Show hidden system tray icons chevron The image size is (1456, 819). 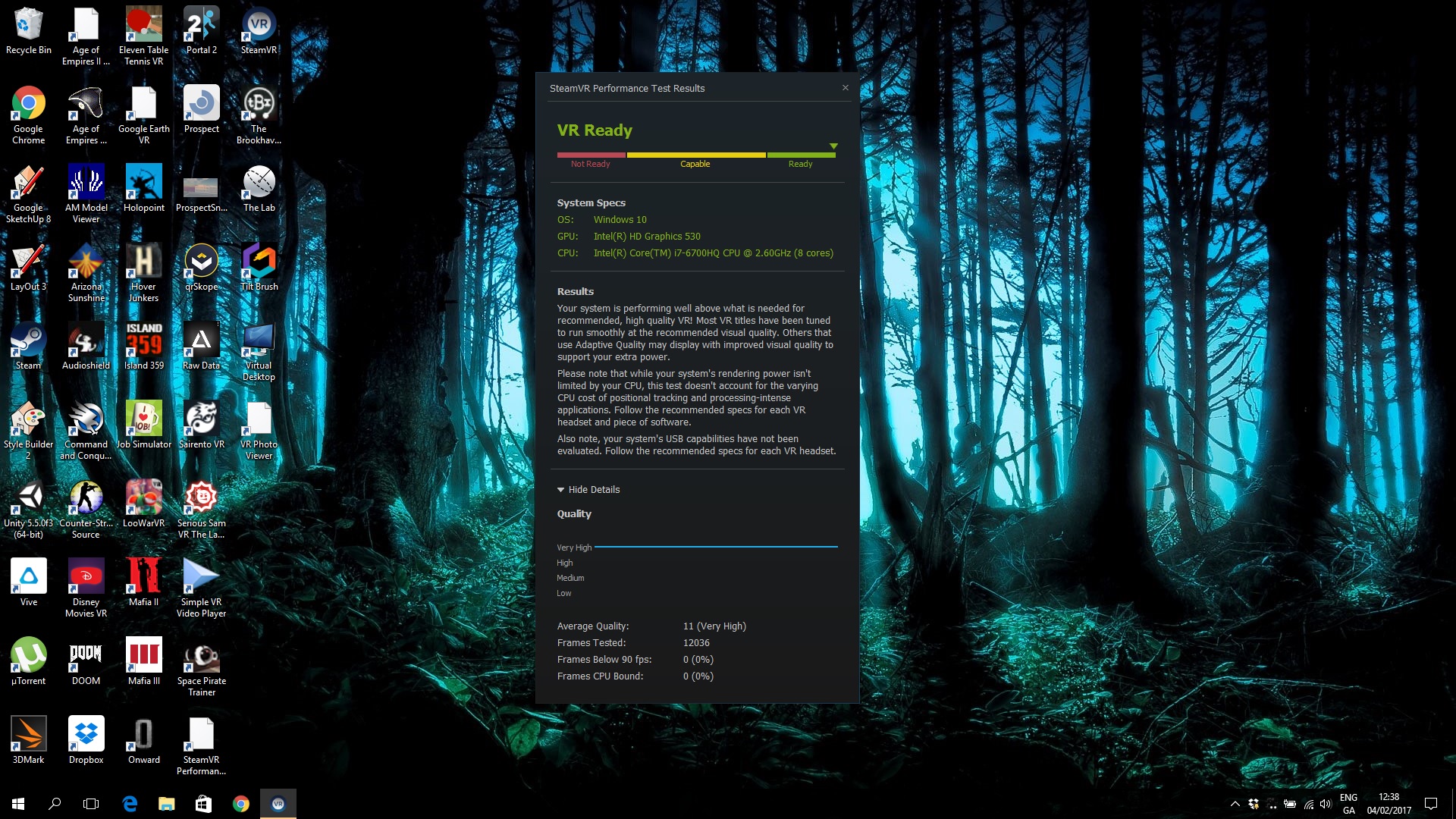click(x=1235, y=804)
